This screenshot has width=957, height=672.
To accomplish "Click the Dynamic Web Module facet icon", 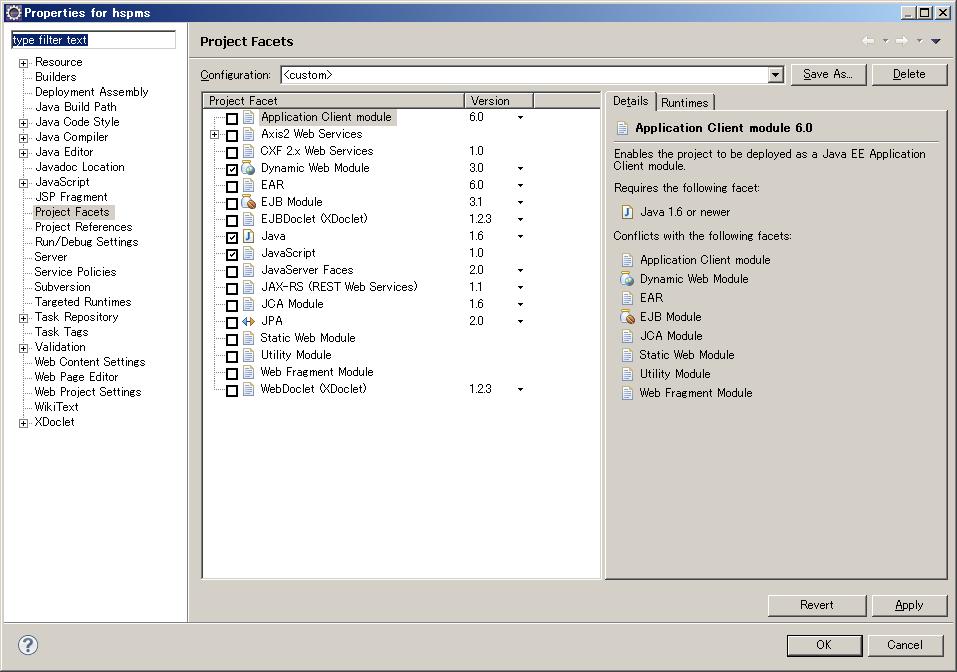I will point(248,168).
